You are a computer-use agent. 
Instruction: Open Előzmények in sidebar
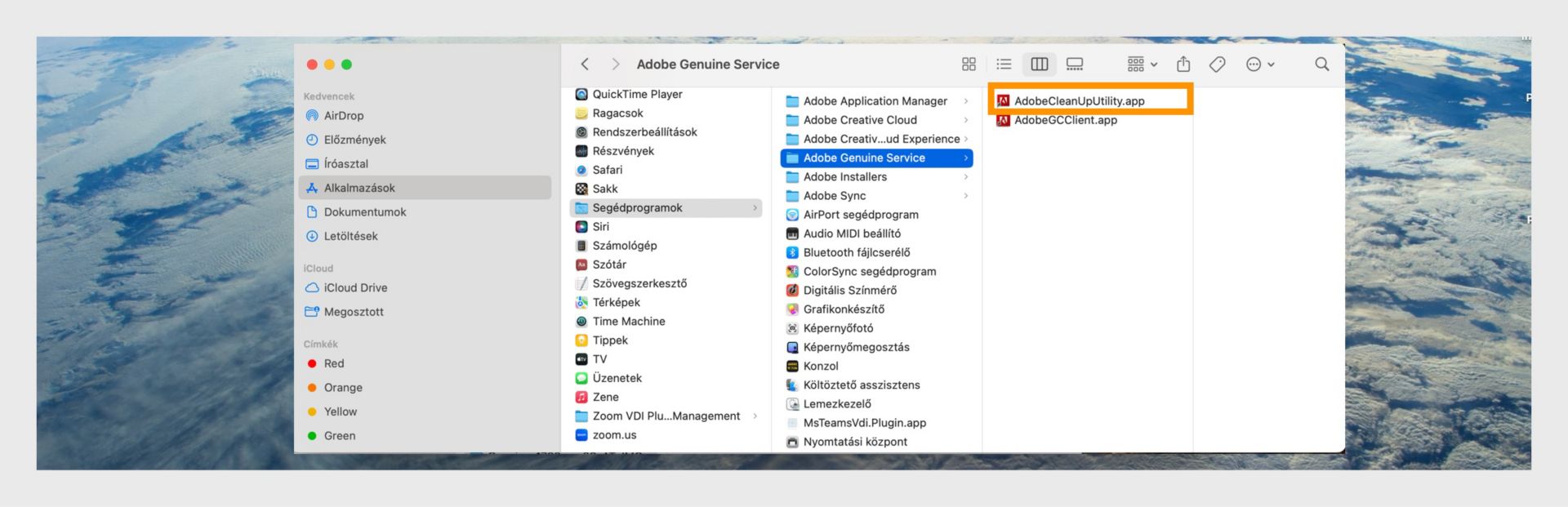coord(425,140)
